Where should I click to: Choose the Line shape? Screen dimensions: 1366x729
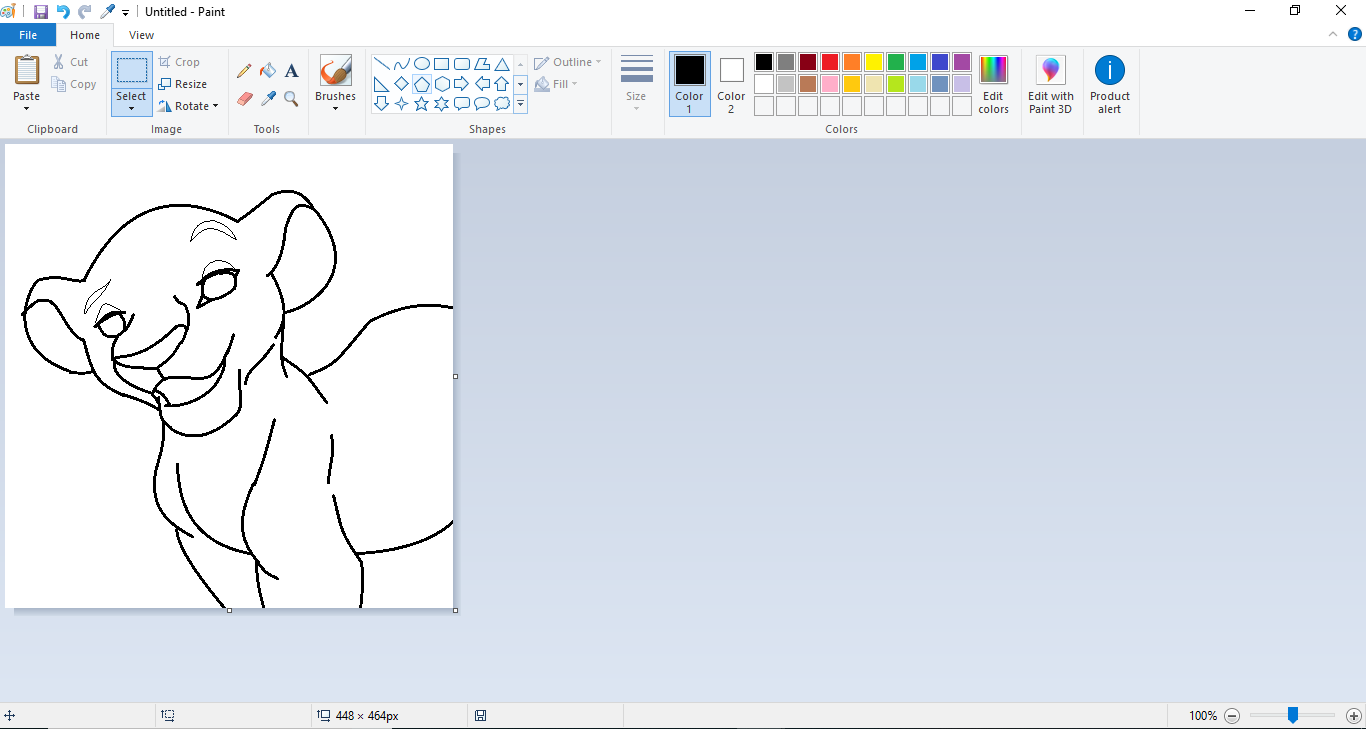381,64
